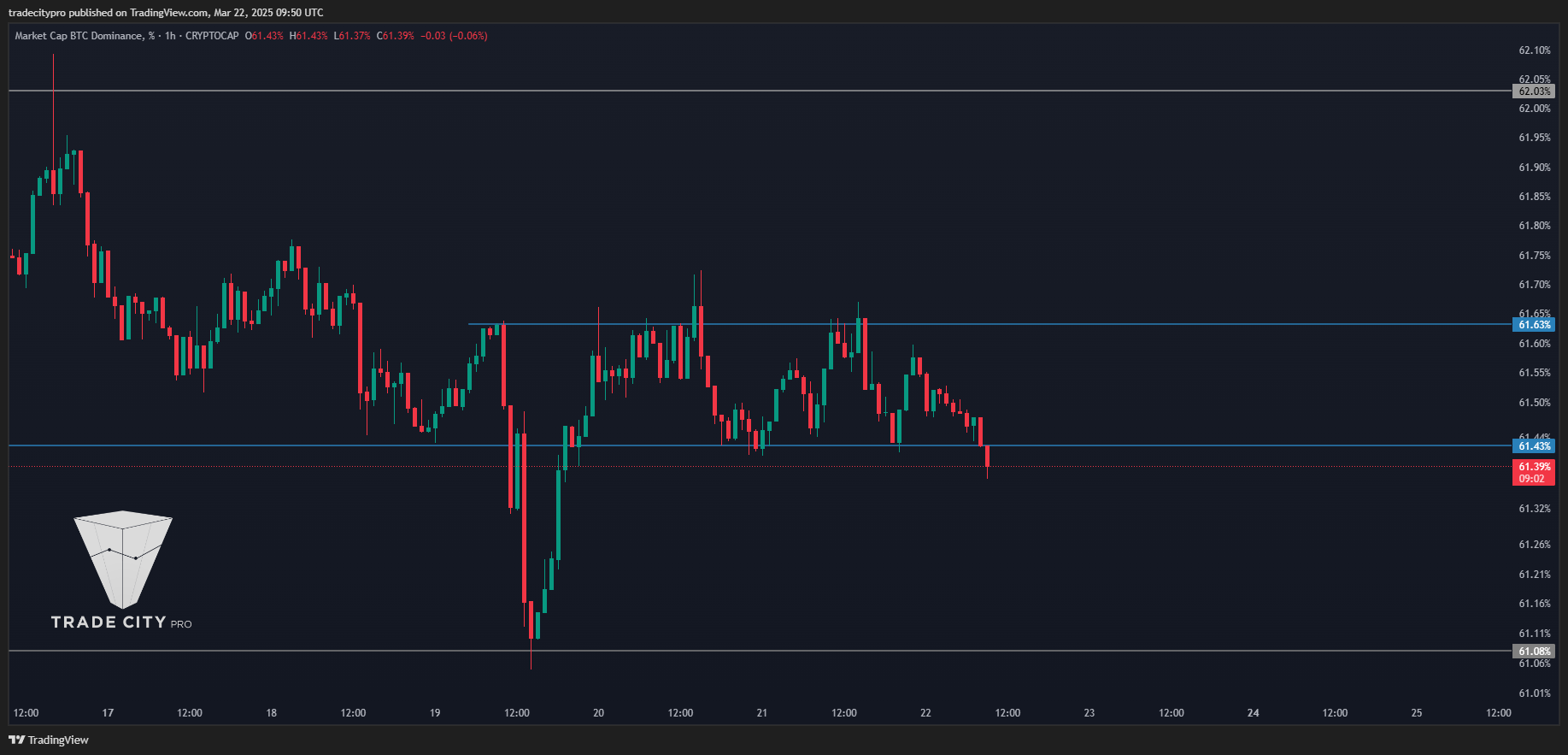The image size is (1568, 755).
Task: Click date label 25 on time axis
Action: coord(1417,713)
